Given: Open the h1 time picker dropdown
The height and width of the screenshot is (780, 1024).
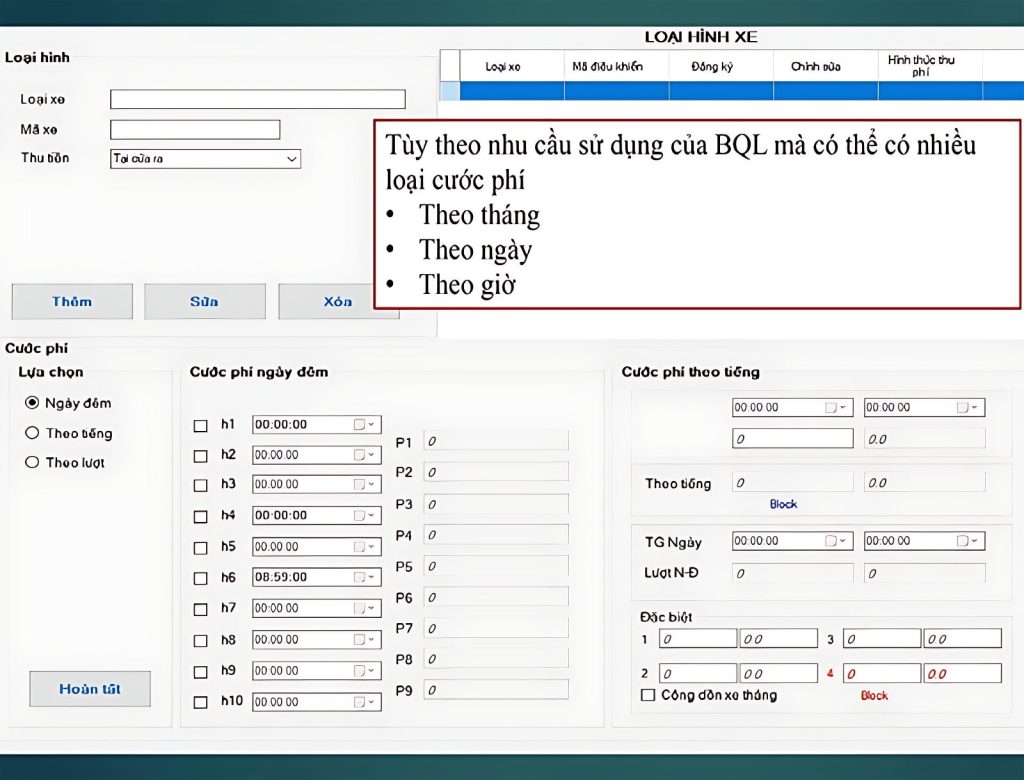Looking at the screenshot, I should (x=372, y=424).
